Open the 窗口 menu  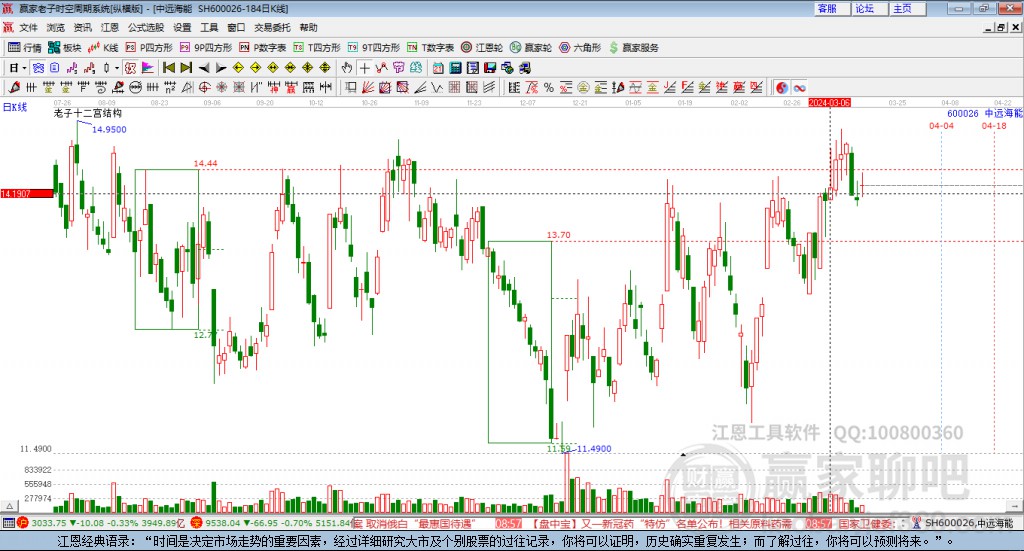click(x=236, y=27)
